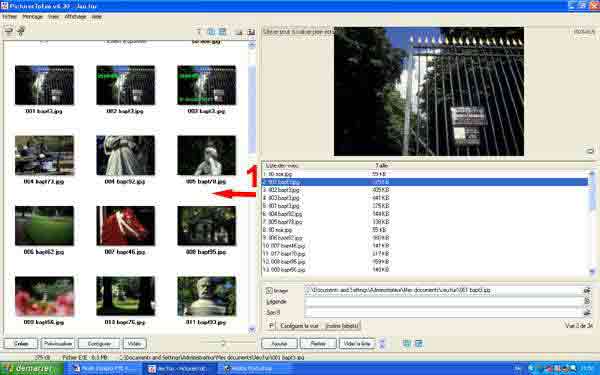Screen dimensions: 600x375
Task: Click the drive icon in the top-left toolbar
Action: click(8, 31)
